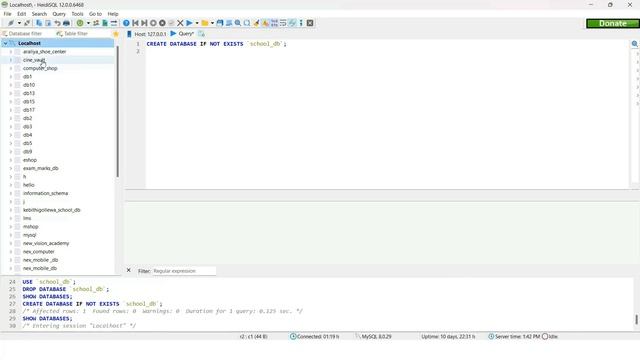Image resolution: width=640 pixels, height=360 pixels.
Task: Click the 'Connected: 01:19 h' status entry
Action: pos(315,337)
